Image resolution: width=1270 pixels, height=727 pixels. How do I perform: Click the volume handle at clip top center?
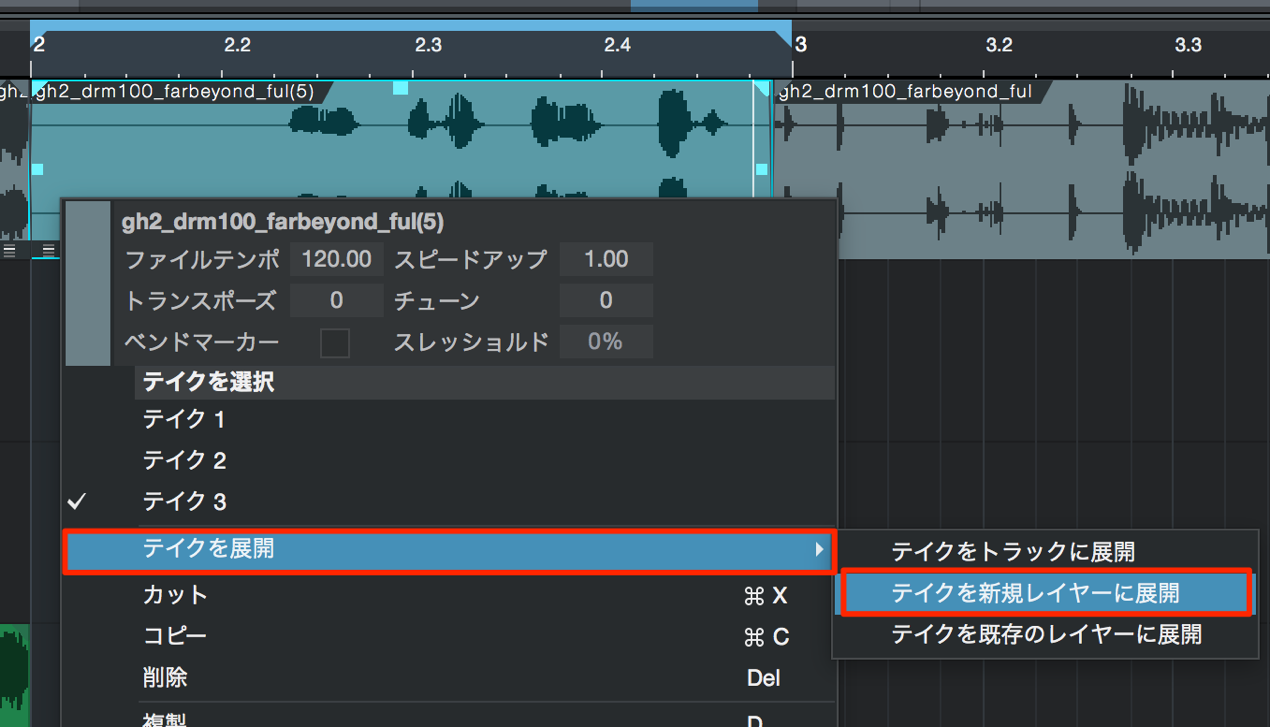[x=401, y=88]
